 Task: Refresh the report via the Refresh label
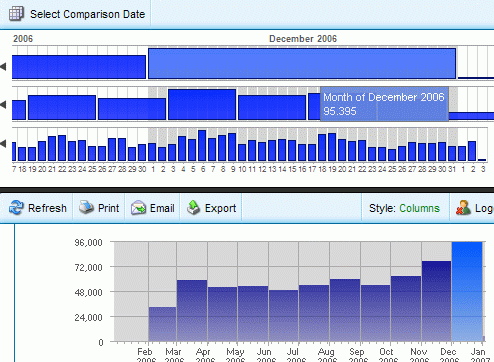(47, 208)
